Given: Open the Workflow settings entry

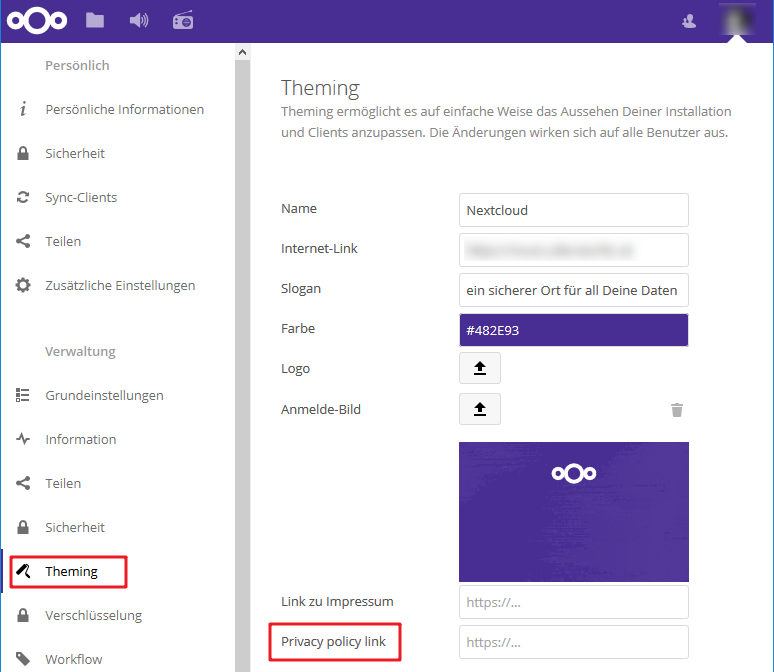Looking at the screenshot, I should click(73, 659).
